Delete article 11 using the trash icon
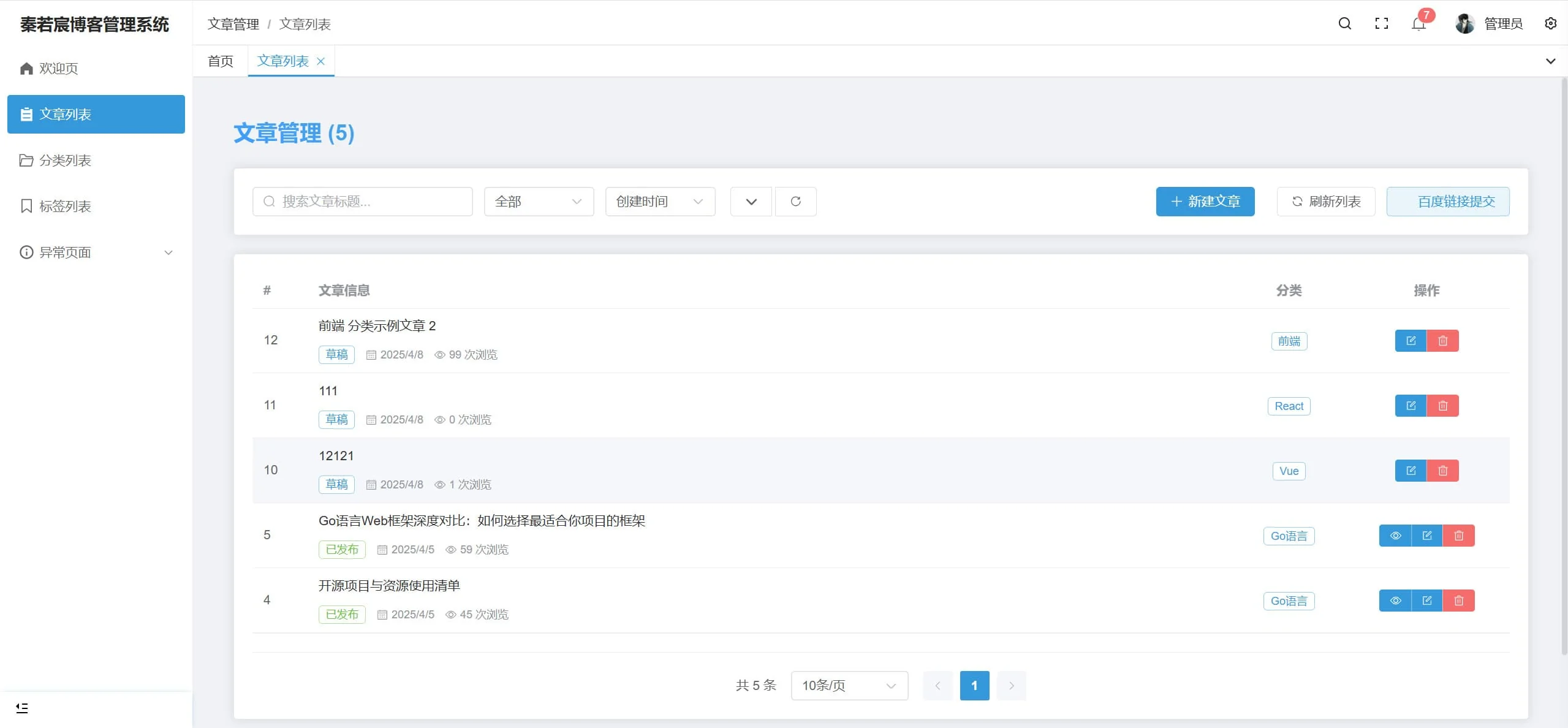This screenshot has height=728, width=1568. (1442, 406)
